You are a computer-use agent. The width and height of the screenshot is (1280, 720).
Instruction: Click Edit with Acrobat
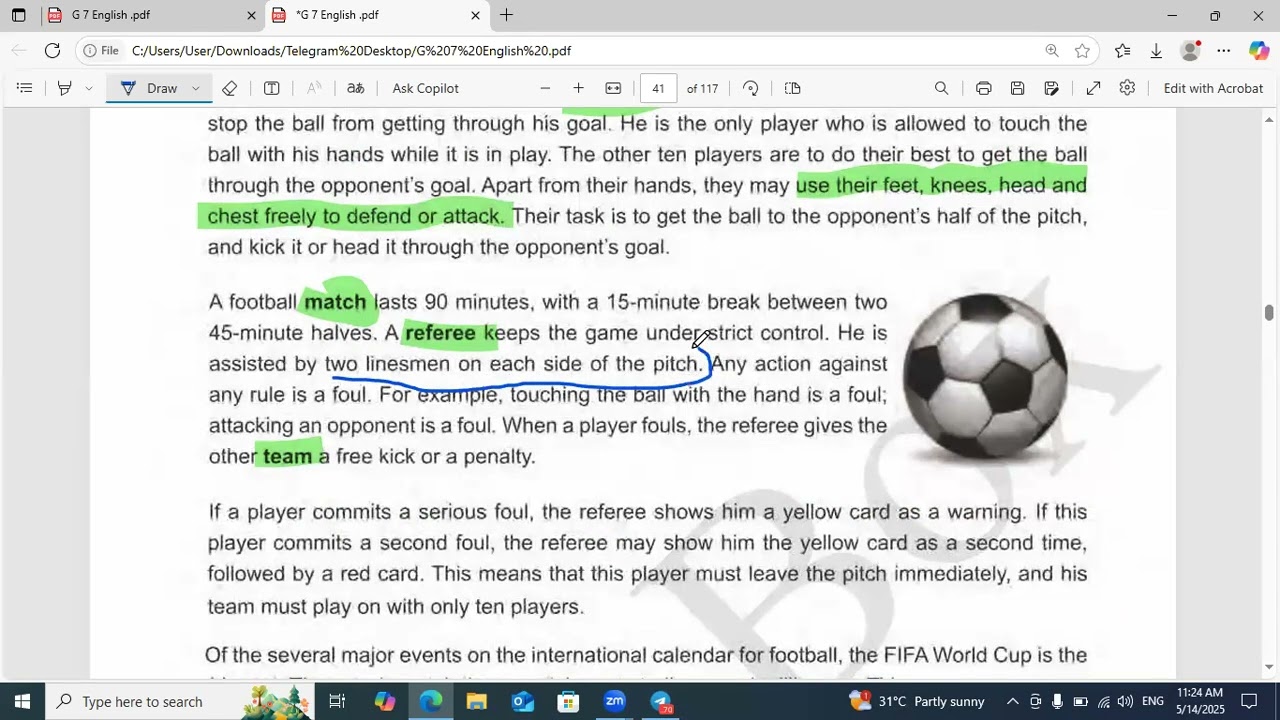pos(1213,88)
